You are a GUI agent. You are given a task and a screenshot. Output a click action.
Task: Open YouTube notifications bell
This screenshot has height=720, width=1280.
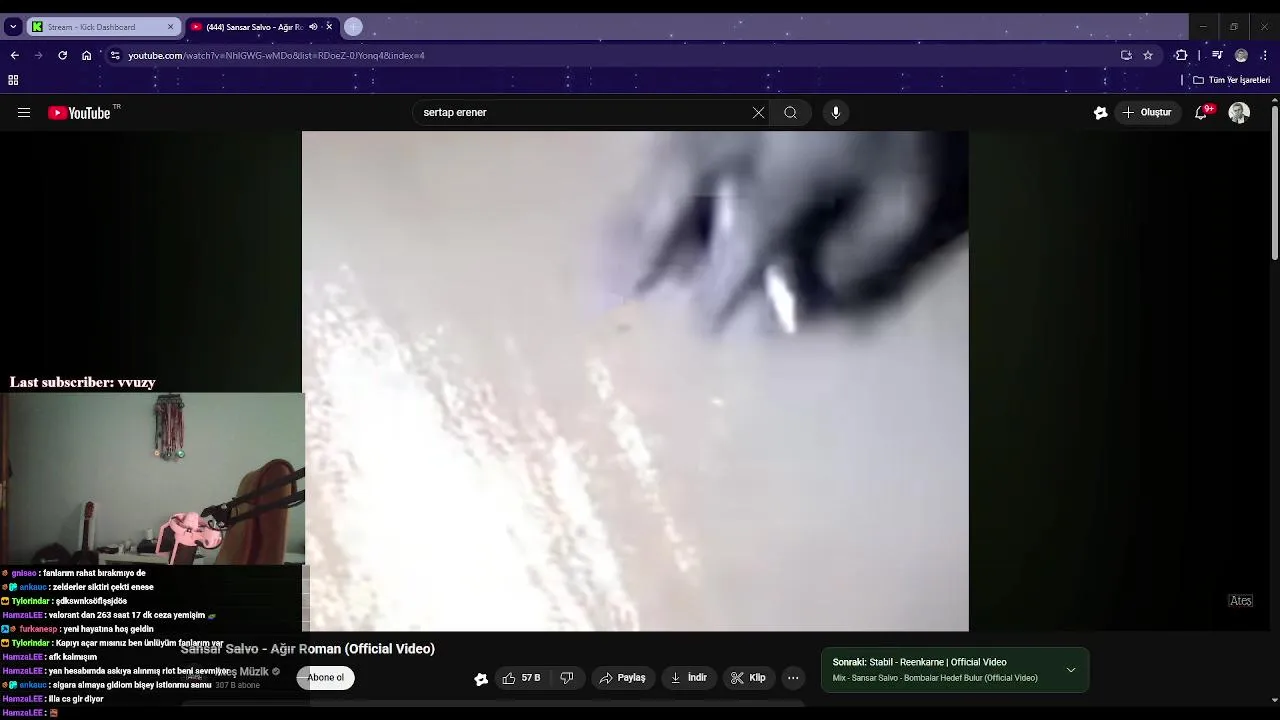click(x=1201, y=113)
